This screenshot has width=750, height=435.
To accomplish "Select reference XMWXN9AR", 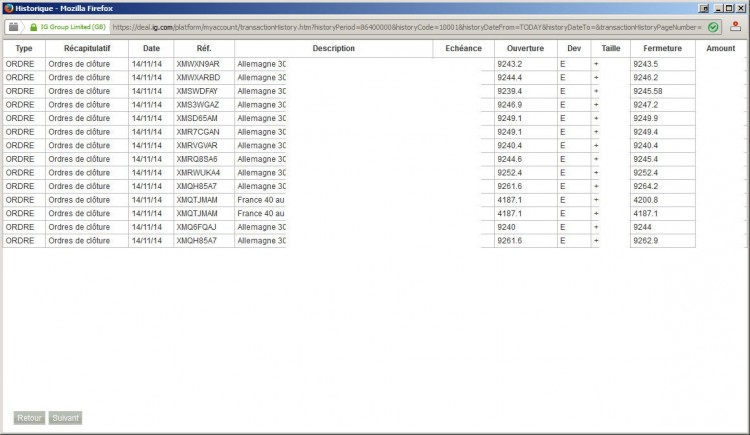I will click(198, 64).
